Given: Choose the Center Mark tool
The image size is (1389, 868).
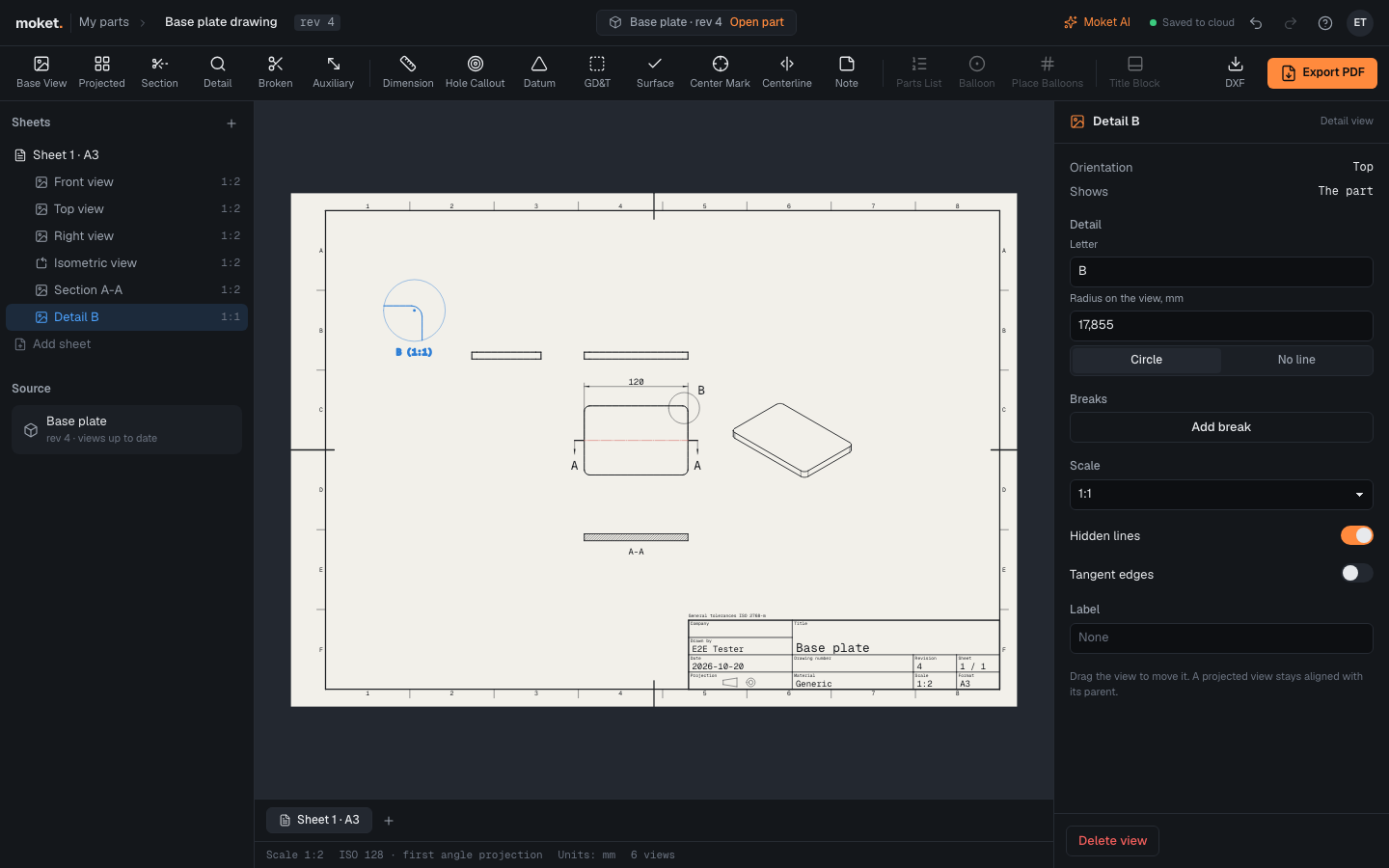Looking at the screenshot, I should 720,72.
